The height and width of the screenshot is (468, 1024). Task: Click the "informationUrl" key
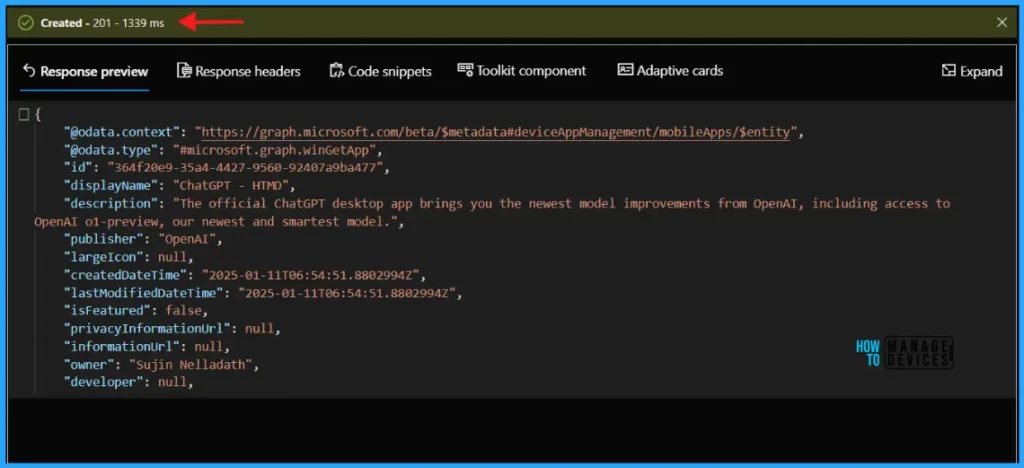pyautogui.click(x=121, y=345)
